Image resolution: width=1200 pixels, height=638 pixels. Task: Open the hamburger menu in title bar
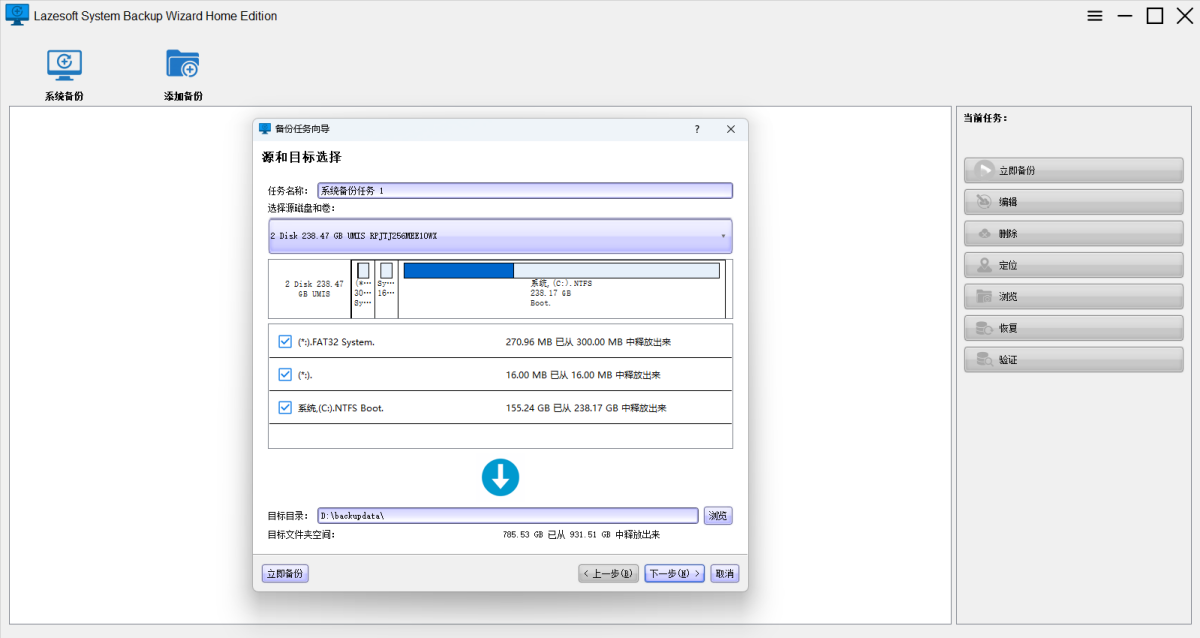[1095, 16]
